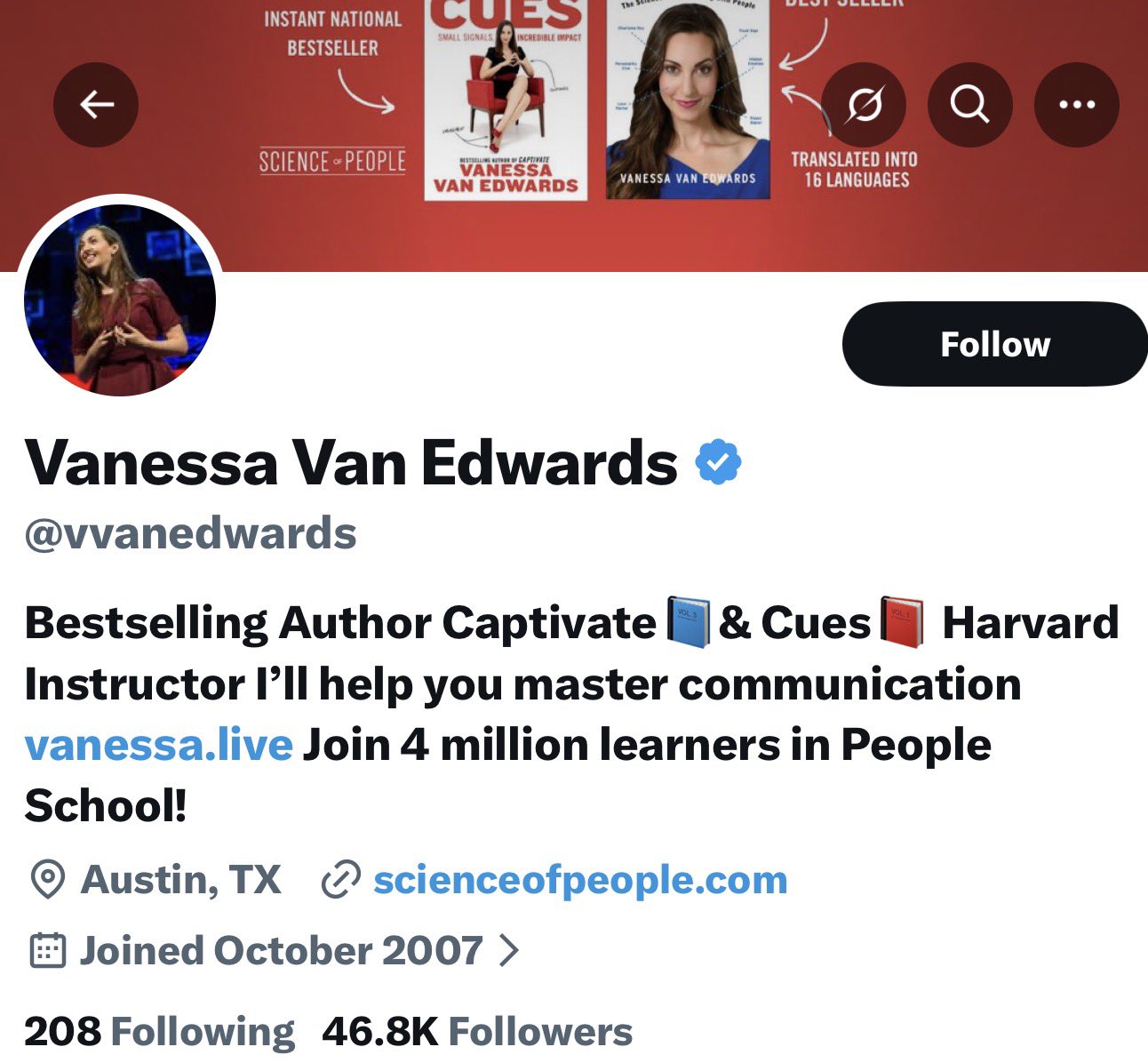Tap the Cues book cover in banner
This screenshot has height=1063, width=1148.
pyautogui.click(x=506, y=100)
